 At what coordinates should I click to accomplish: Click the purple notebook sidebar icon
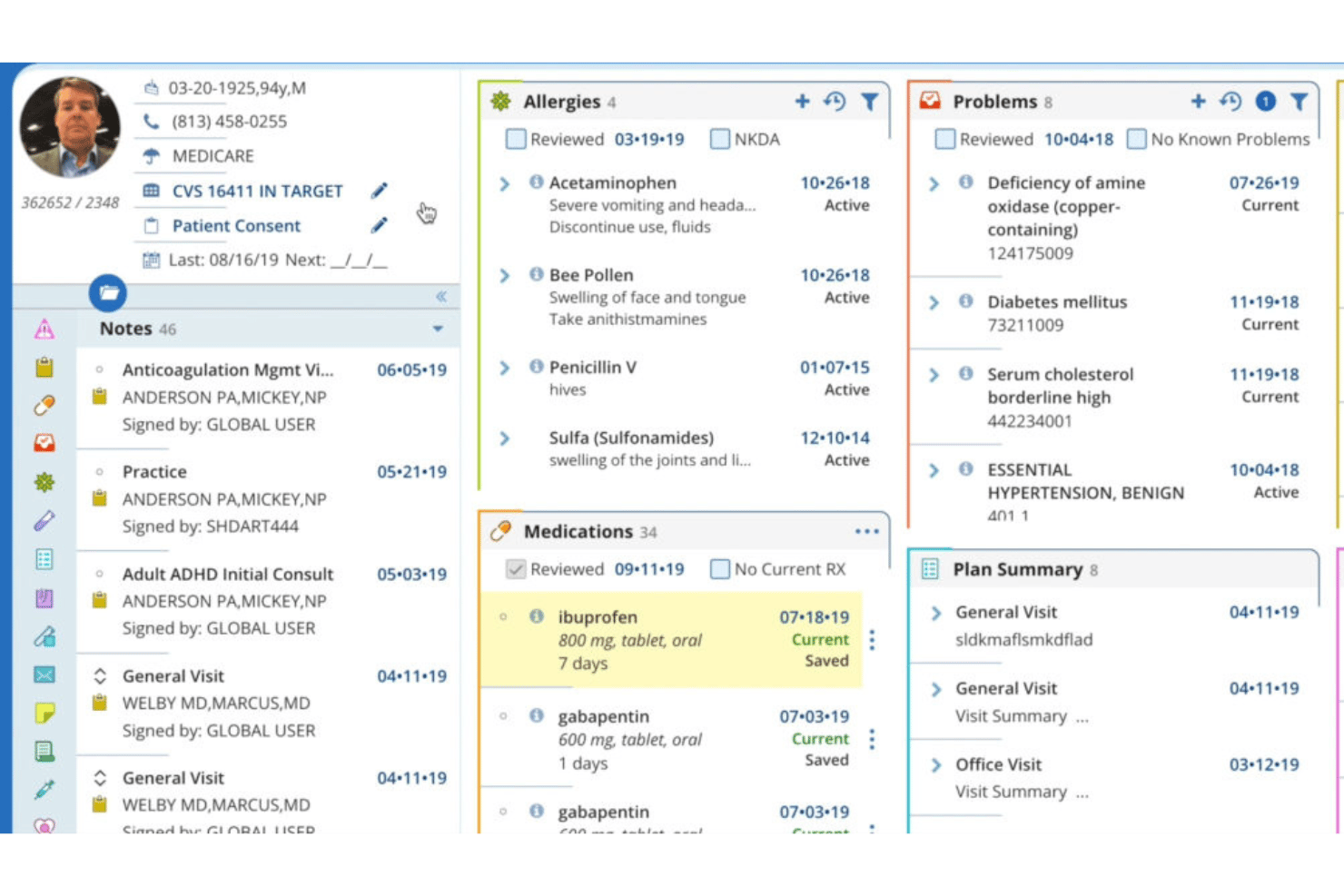pos(44,598)
